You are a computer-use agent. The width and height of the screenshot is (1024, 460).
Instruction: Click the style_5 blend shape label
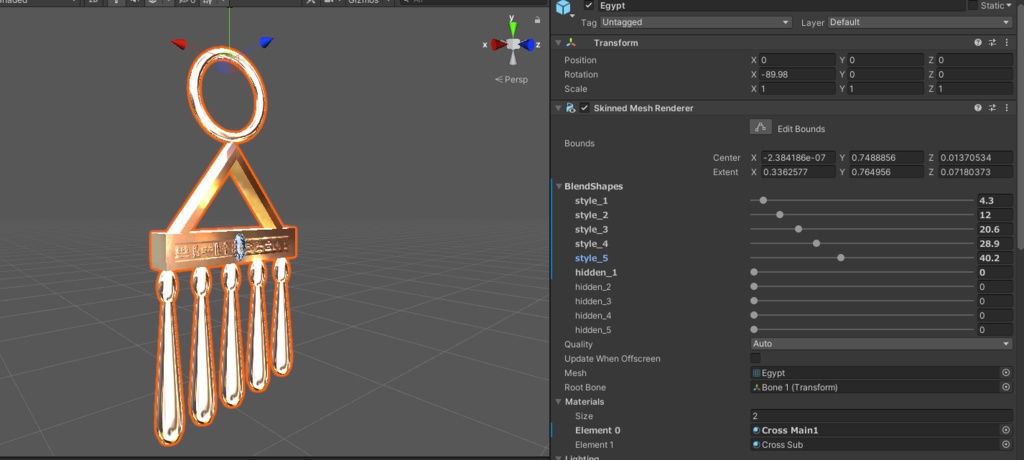[x=591, y=258]
